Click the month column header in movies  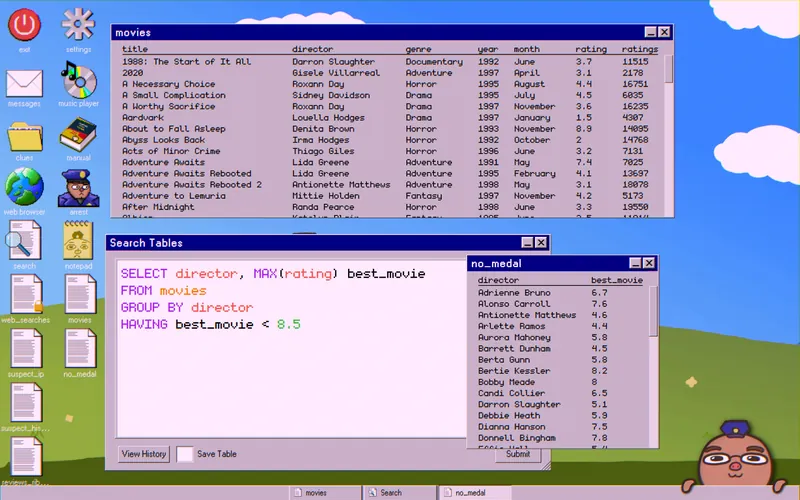pos(527,49)
